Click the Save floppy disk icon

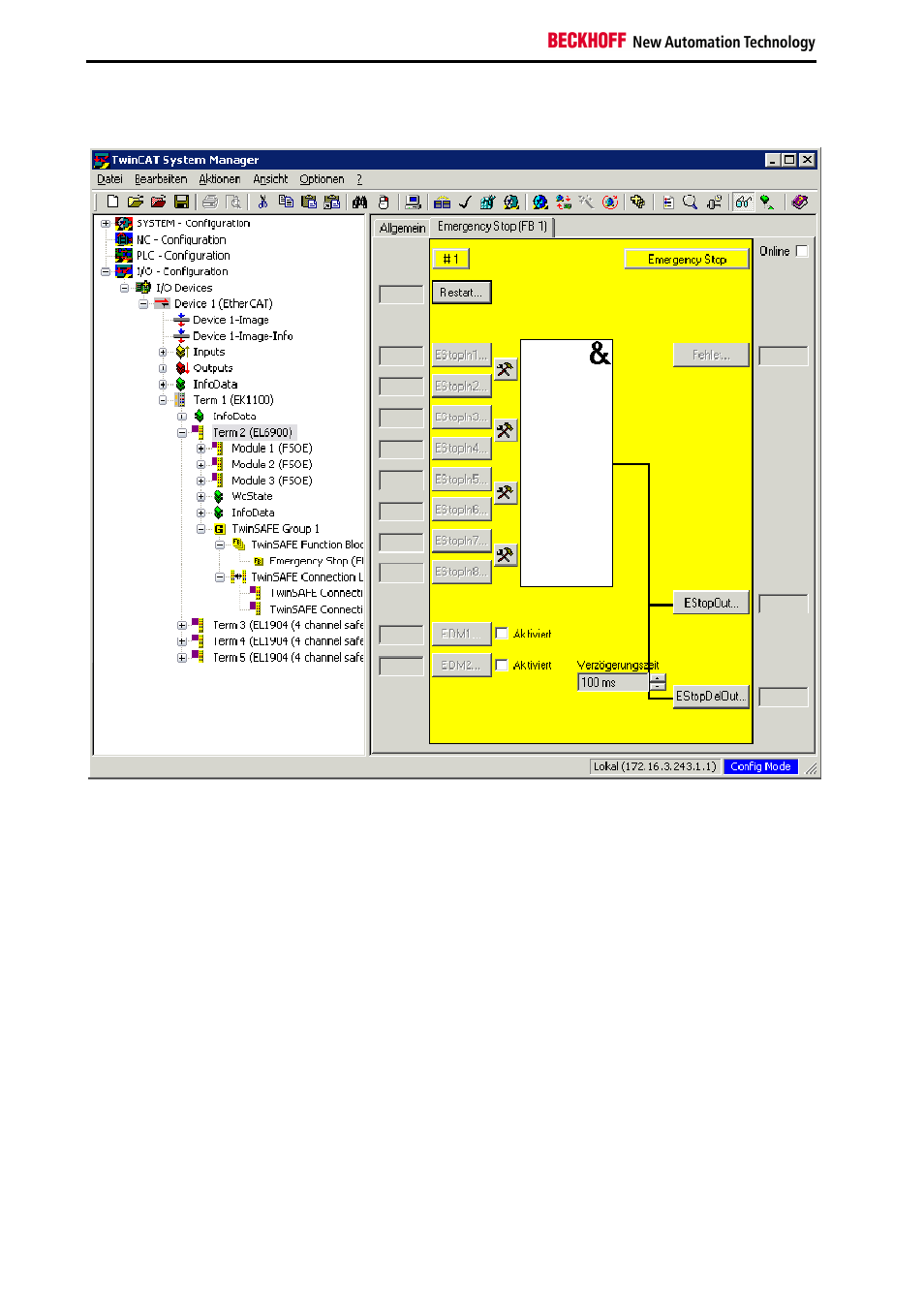click(181, 202)
